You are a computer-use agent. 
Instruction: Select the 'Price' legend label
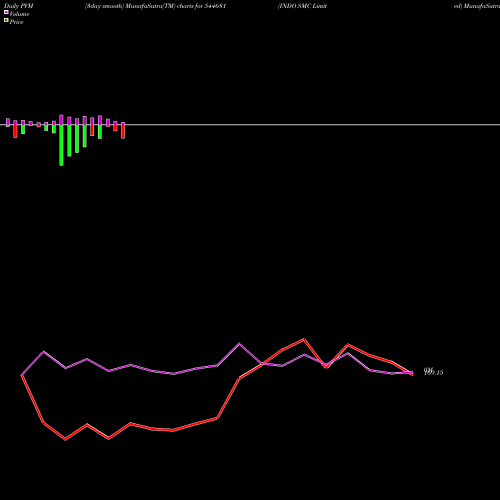[16, 22]
